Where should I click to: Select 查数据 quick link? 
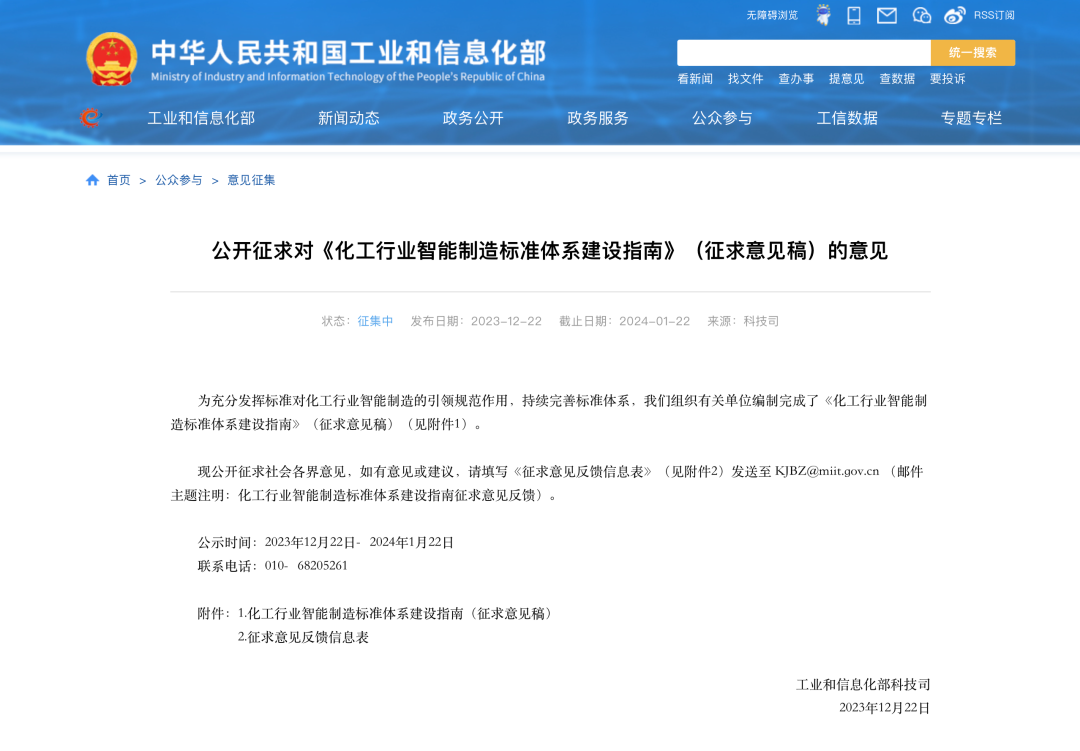coord(897,79)
